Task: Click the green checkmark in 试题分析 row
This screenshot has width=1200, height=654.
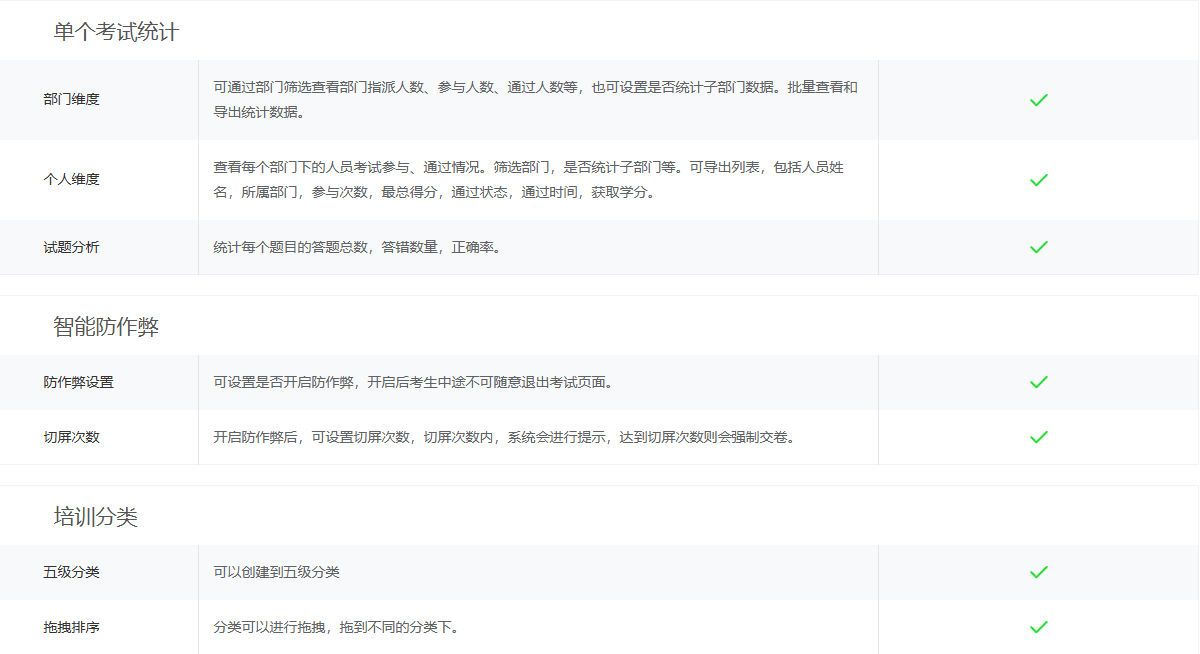Action: (1038, 247)
